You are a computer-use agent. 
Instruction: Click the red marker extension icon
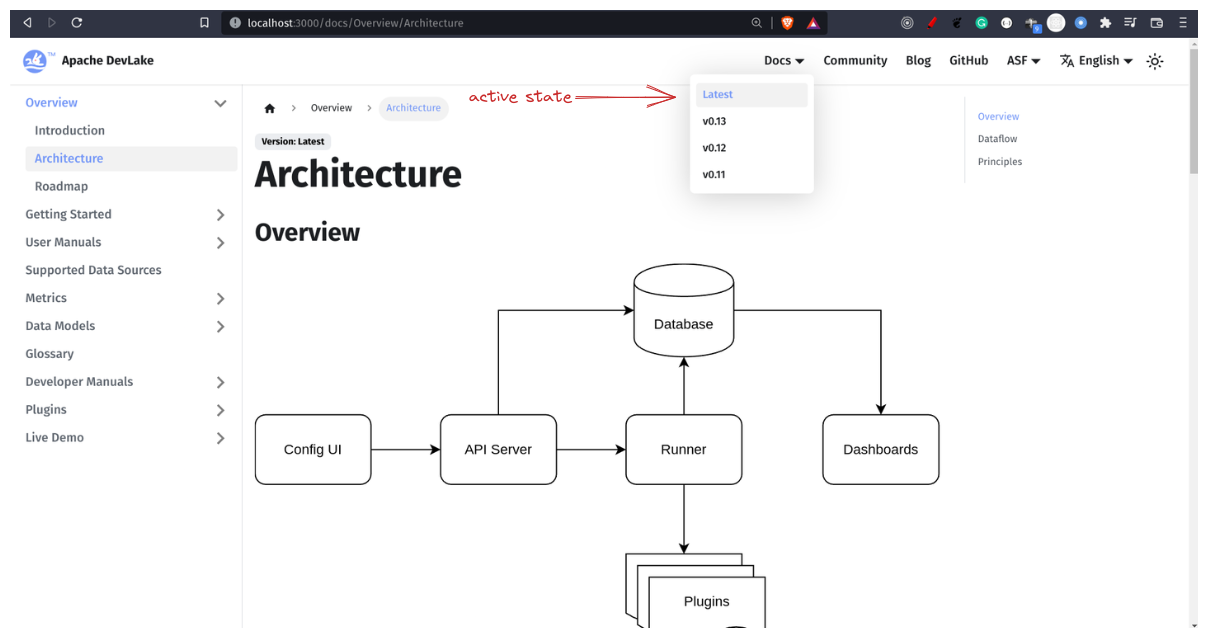coord(932,23)
